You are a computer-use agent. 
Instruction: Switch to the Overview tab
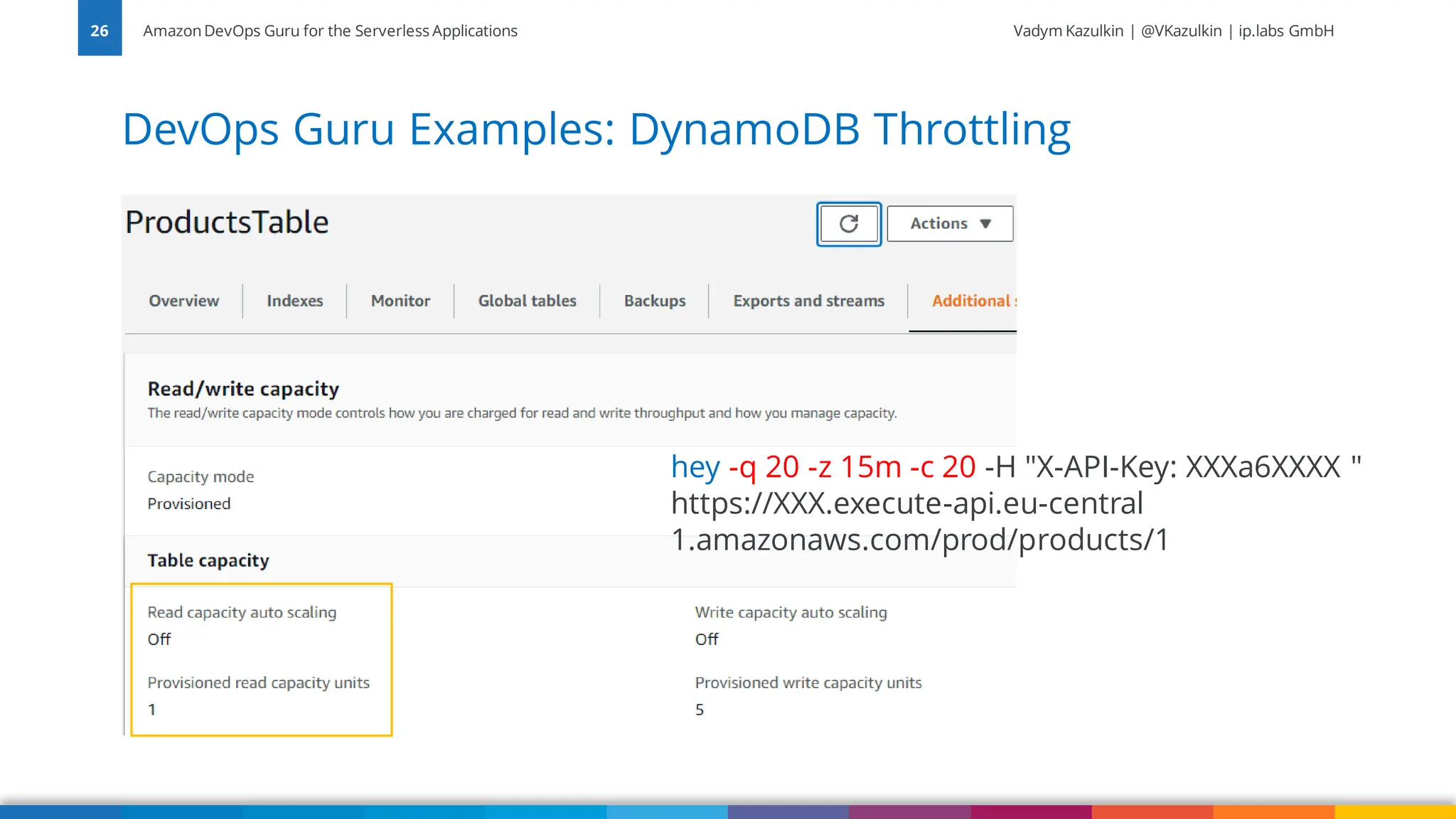coord(183,301)
